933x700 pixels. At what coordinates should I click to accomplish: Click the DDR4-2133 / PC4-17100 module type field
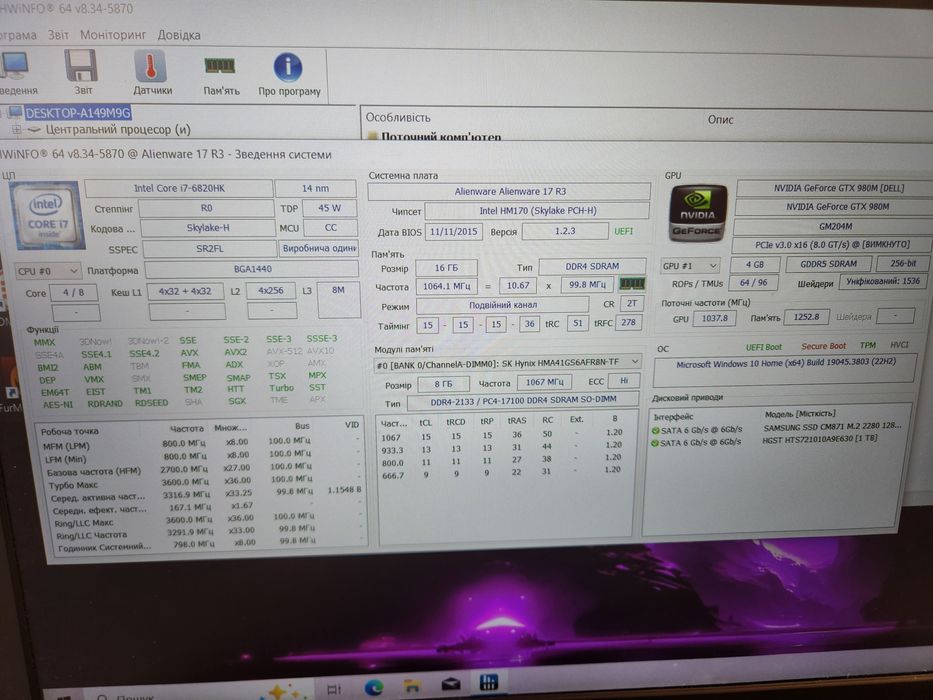tap(523, 401)
